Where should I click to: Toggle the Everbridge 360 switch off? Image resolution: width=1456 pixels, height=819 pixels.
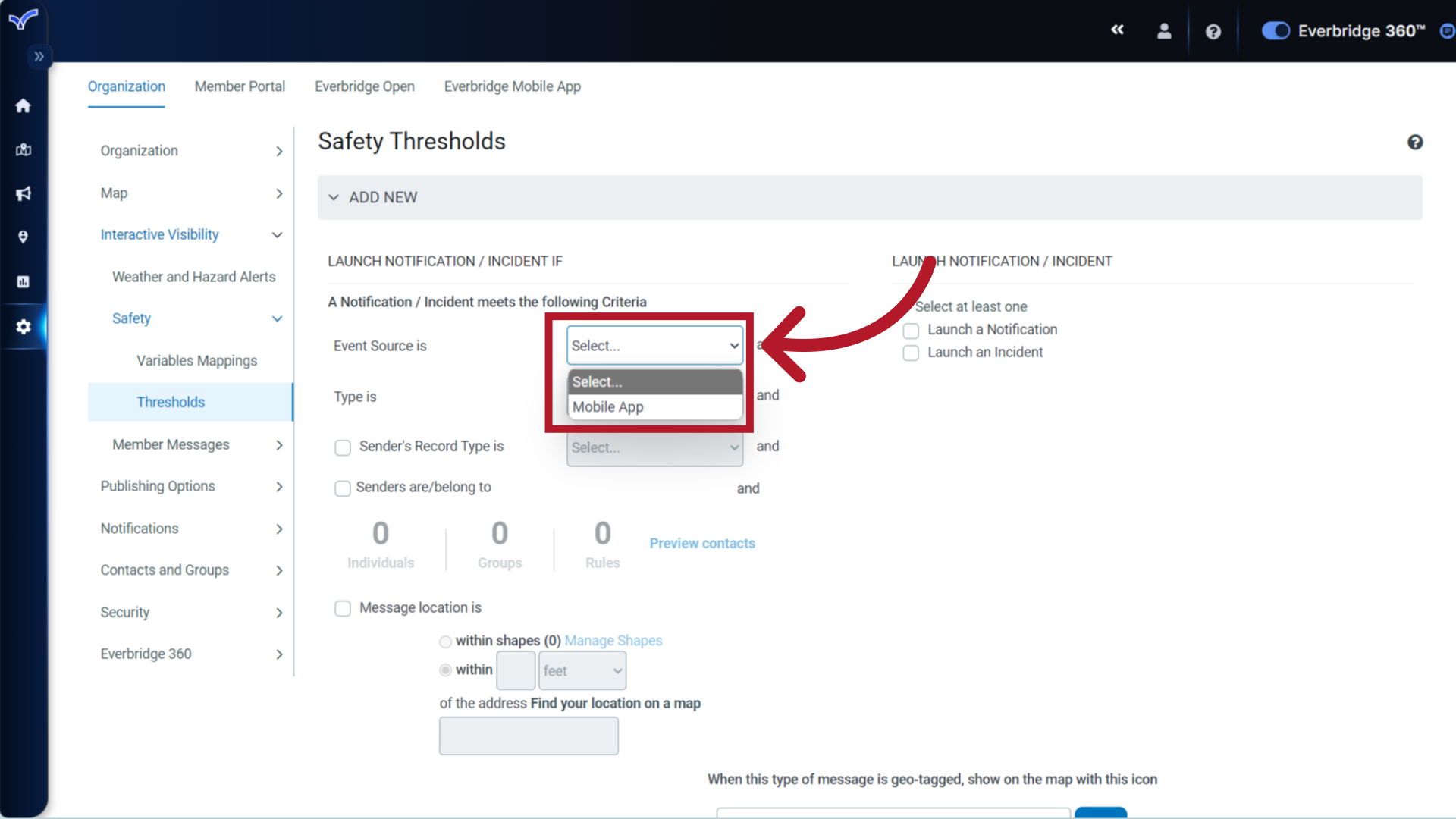click(1276, 30)
